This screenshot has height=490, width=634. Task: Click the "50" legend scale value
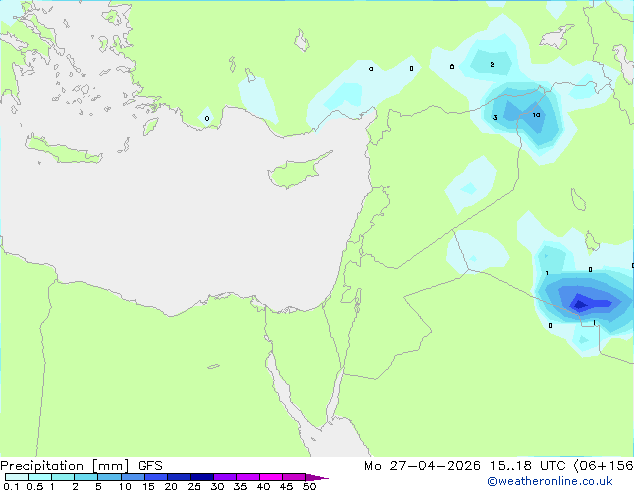[x=309, y=486]
